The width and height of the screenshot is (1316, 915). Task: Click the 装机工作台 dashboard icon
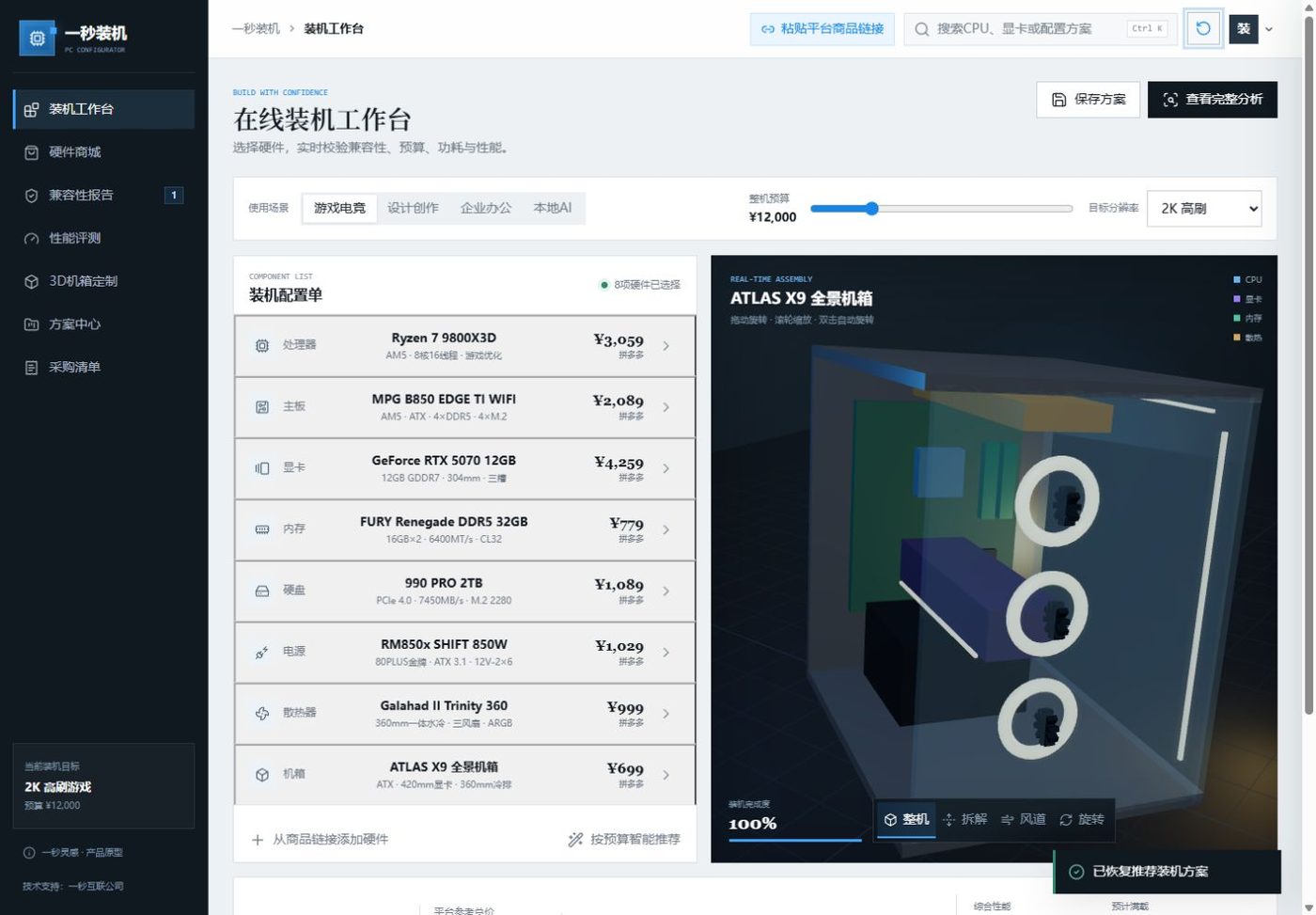click(31, 110)
